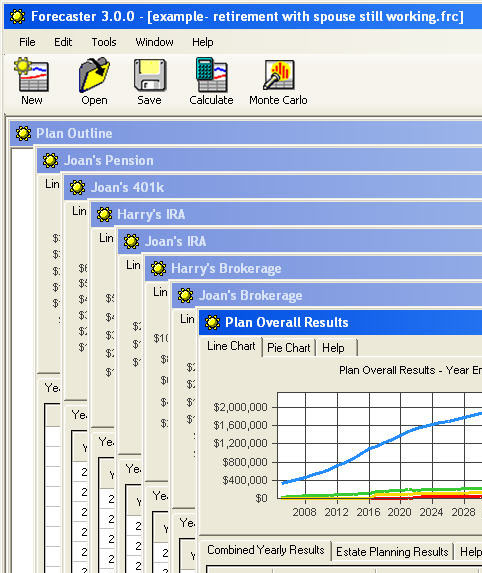
Task: Open the Tools menu
Action: pyautogui.click(x=104, y=42)
